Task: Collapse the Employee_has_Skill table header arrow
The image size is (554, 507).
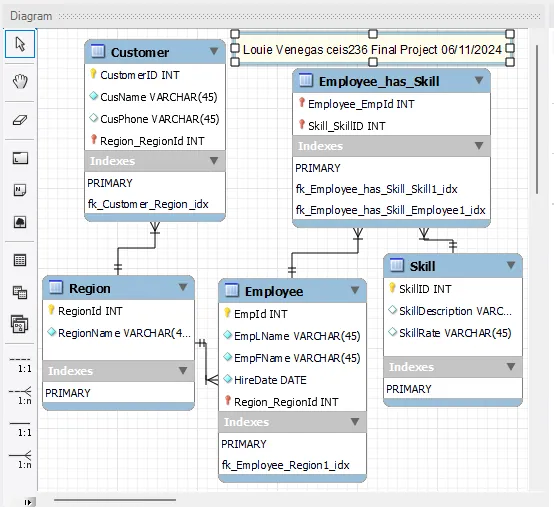Action: click(x=479, y=80)
